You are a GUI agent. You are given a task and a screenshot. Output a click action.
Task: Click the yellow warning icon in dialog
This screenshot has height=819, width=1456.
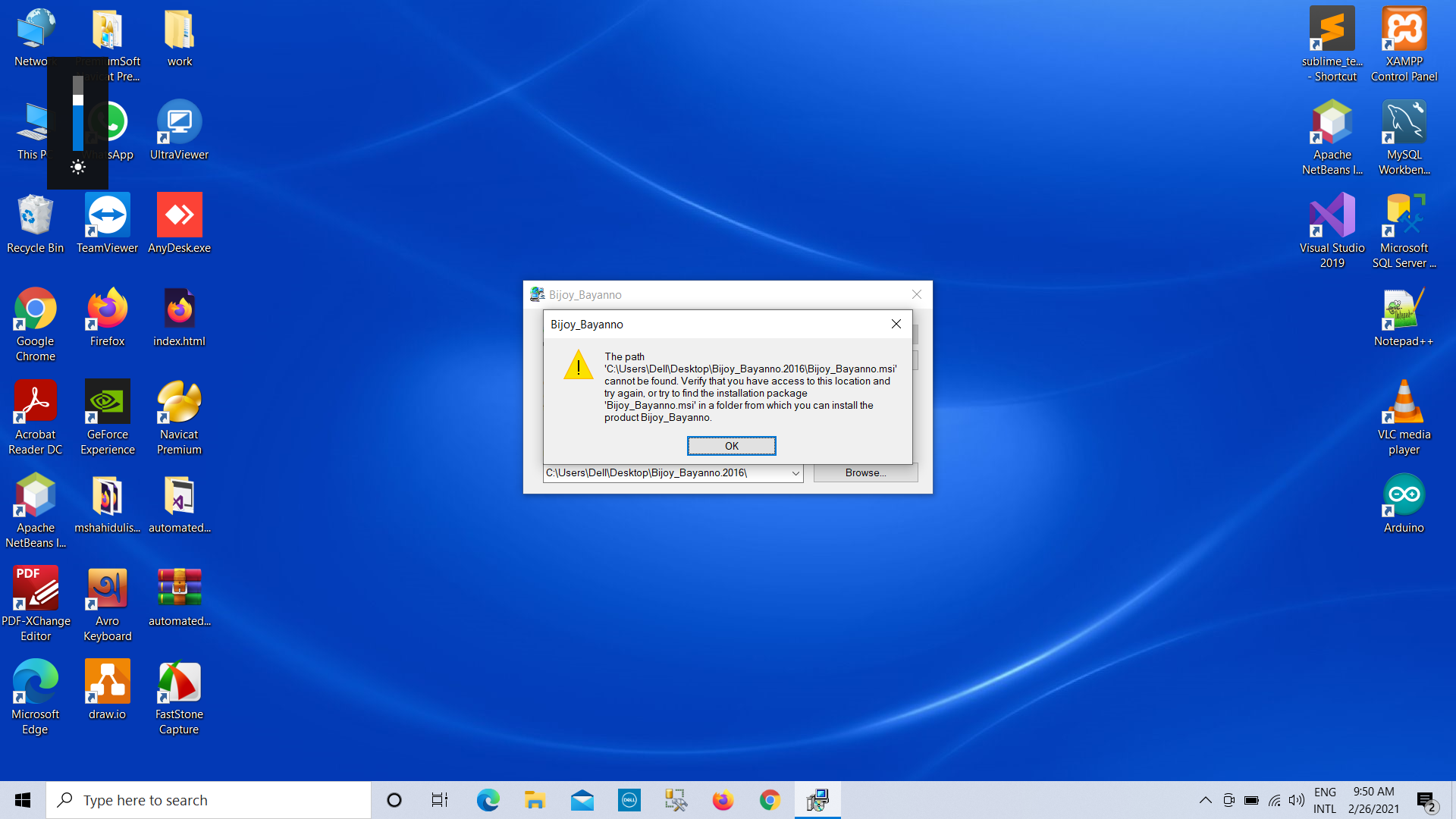579,365
